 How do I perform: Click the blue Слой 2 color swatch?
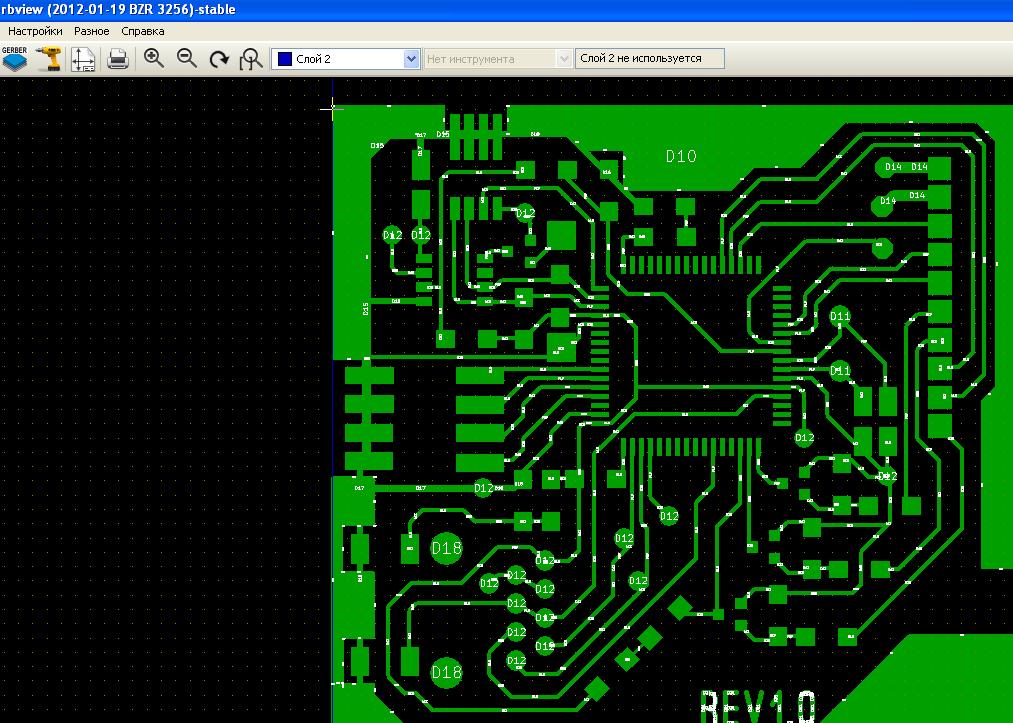[x=285, y=59]
